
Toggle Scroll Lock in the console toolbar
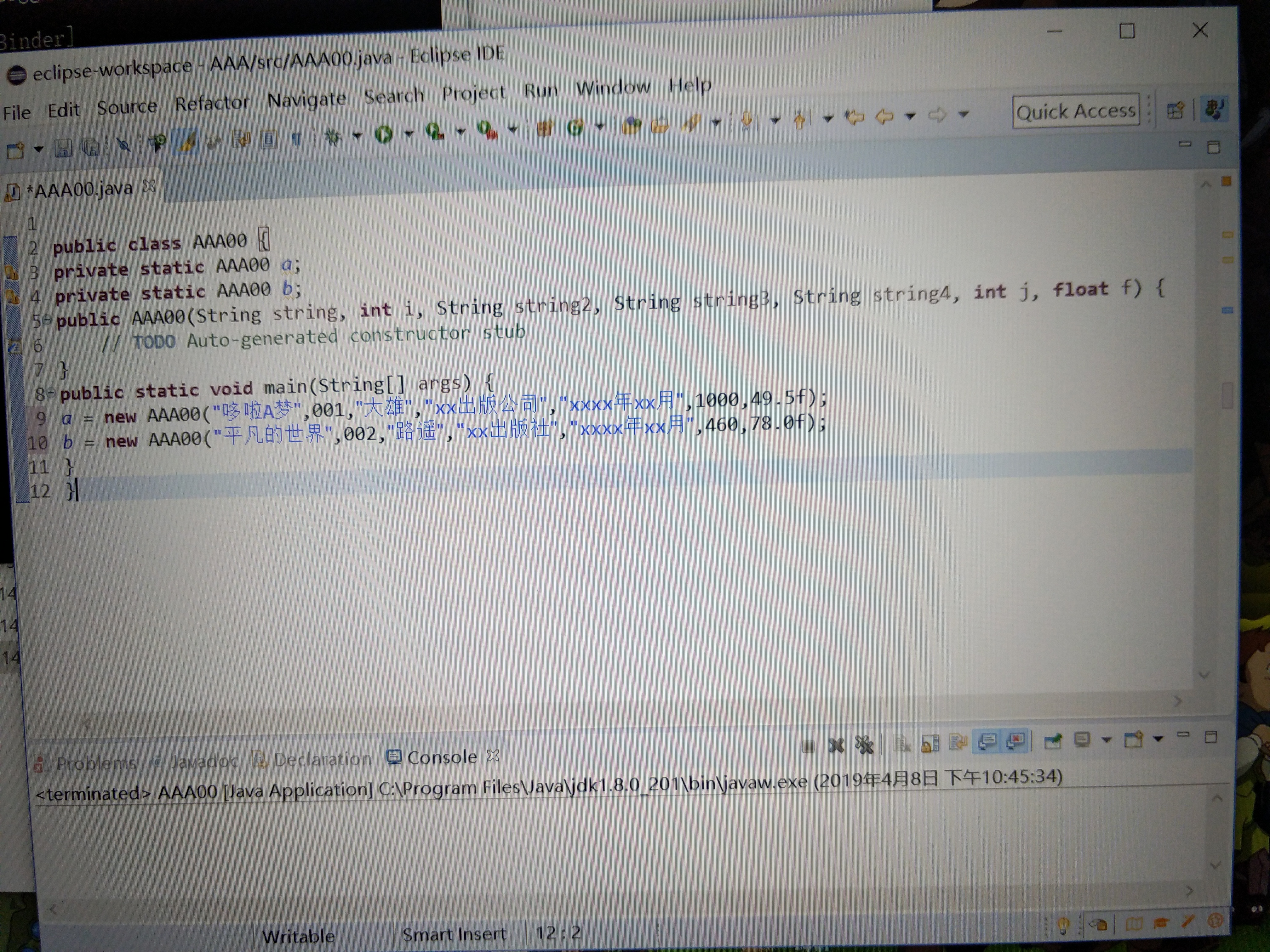click(930, 744)
